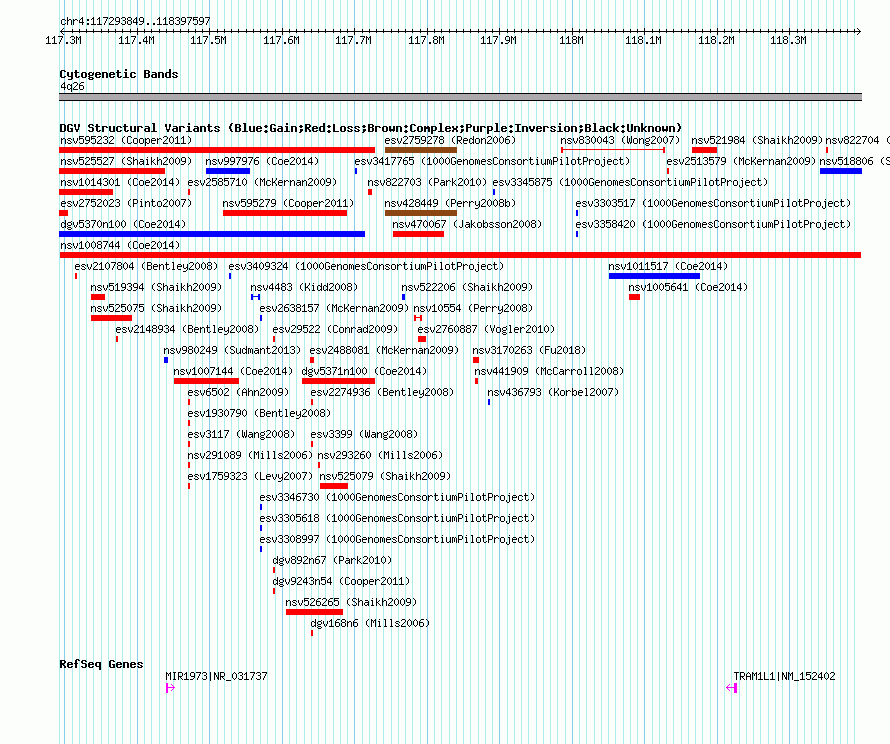Click the MIR1973 gene arrow glyph
890x744 pixels.
click(x=170, y=688)
